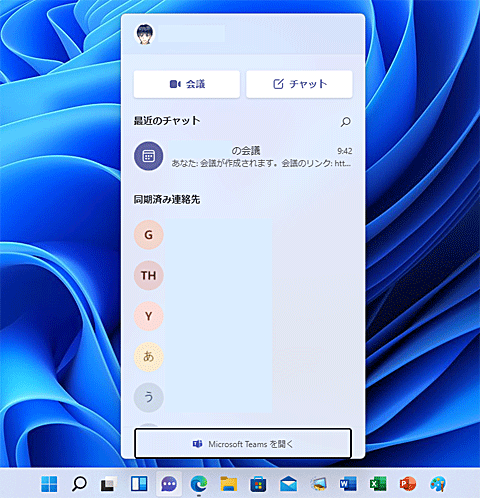Start a new chat with the チャット button
The image size is (480, 498).
pos(299,84)
